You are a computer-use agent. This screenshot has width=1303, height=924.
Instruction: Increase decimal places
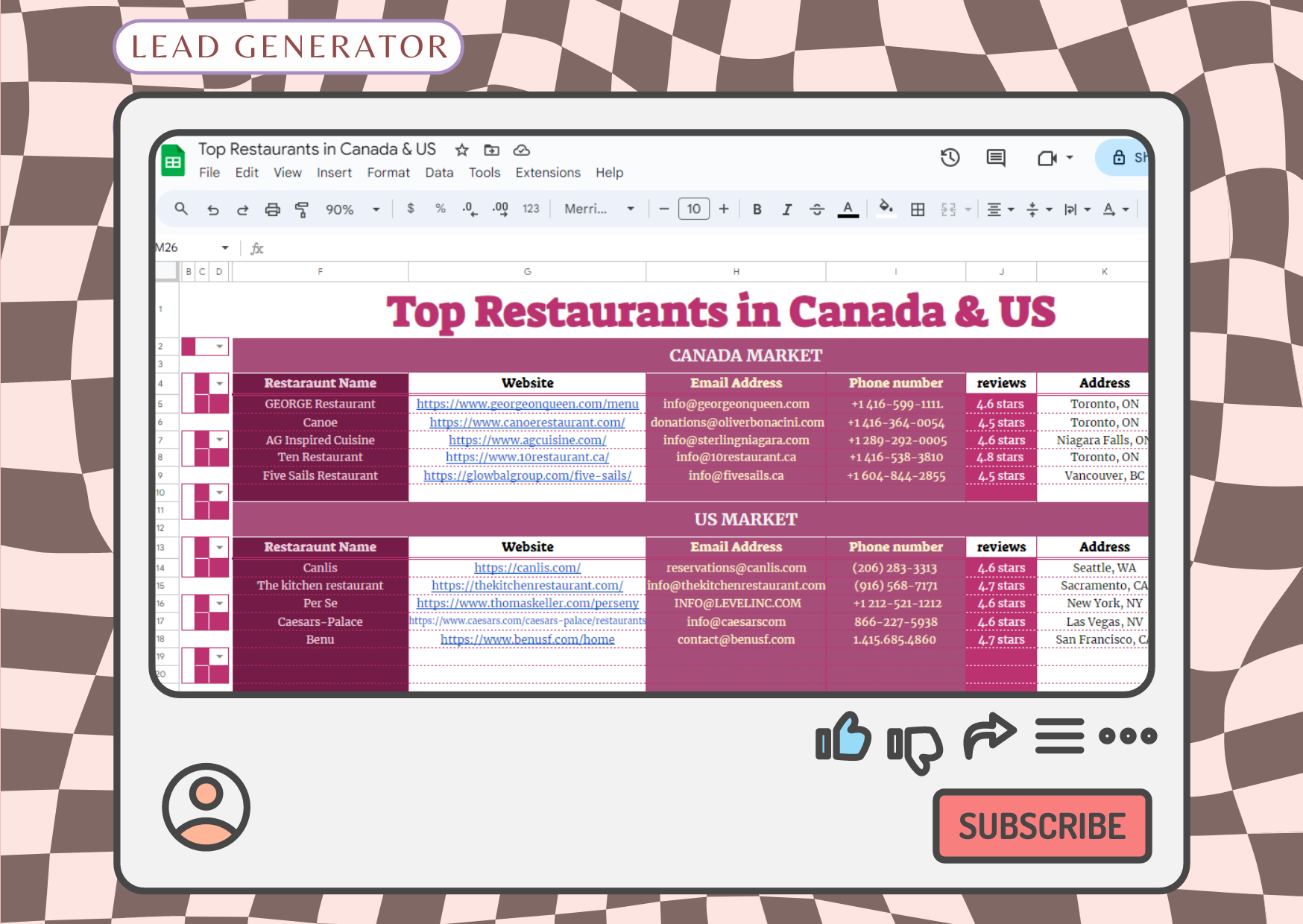[500, 209]
